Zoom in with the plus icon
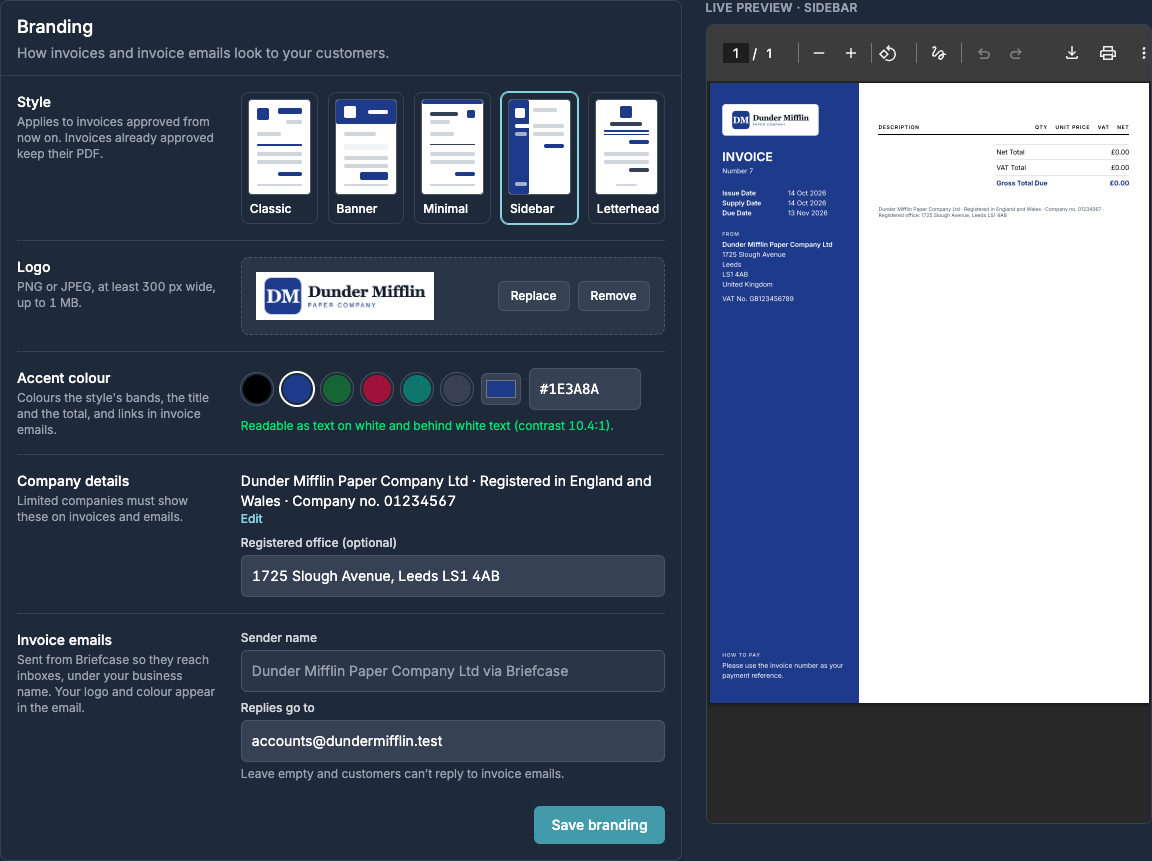The image size is (1152, 861). pos(851,53)
